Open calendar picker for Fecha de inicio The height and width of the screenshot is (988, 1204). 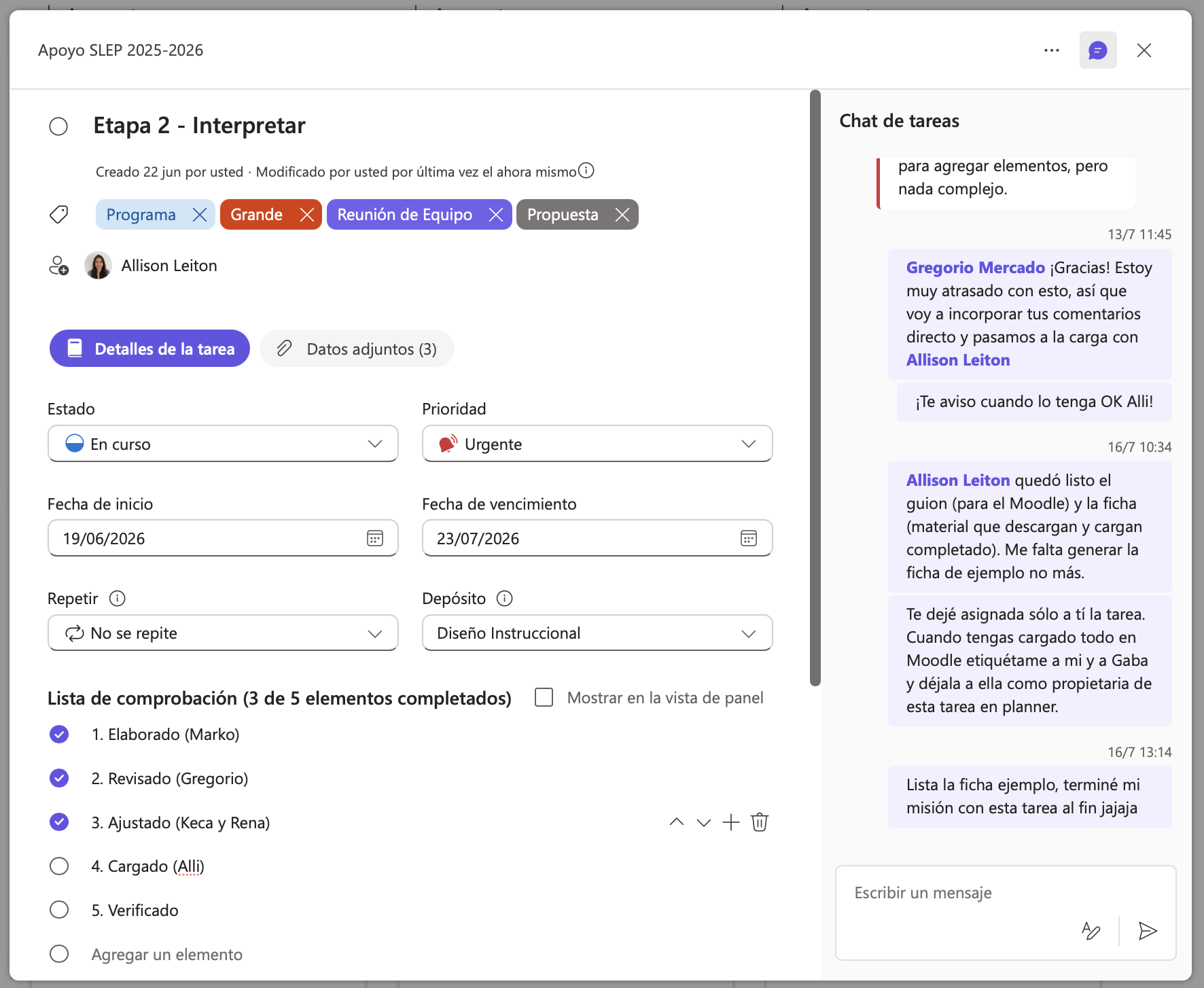(375, 538)
